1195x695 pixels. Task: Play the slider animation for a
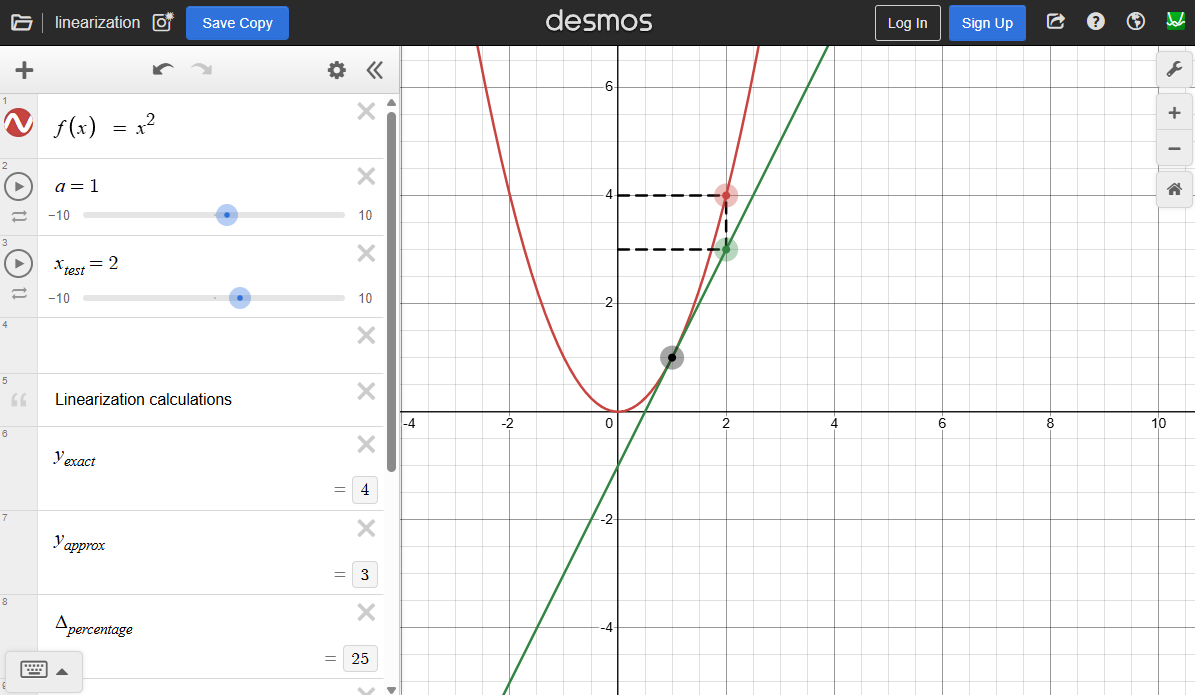pos(19,187)
